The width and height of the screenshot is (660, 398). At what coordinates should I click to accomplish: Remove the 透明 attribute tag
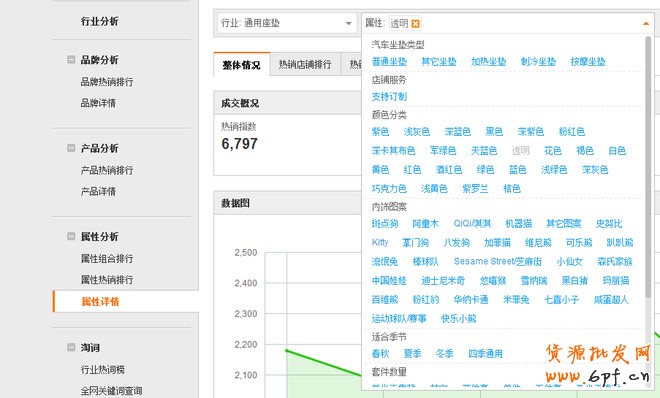coord(415,24)
